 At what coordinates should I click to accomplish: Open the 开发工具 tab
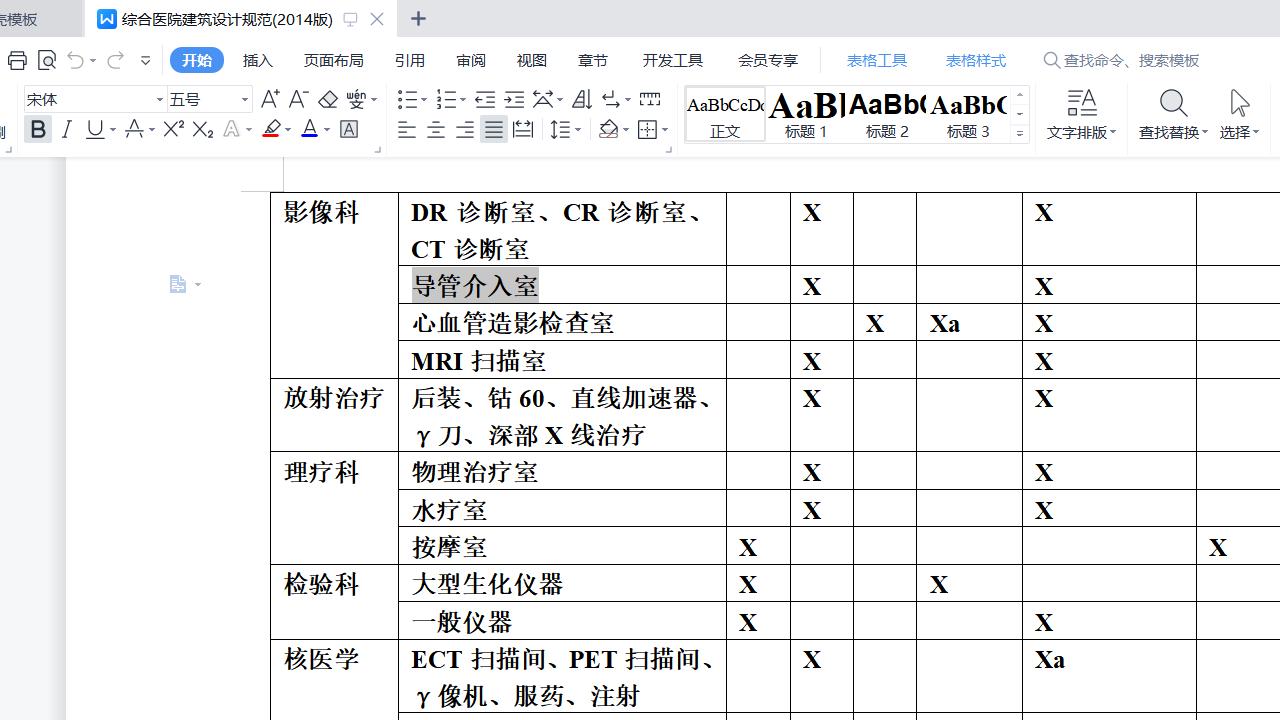coord(673,61)
